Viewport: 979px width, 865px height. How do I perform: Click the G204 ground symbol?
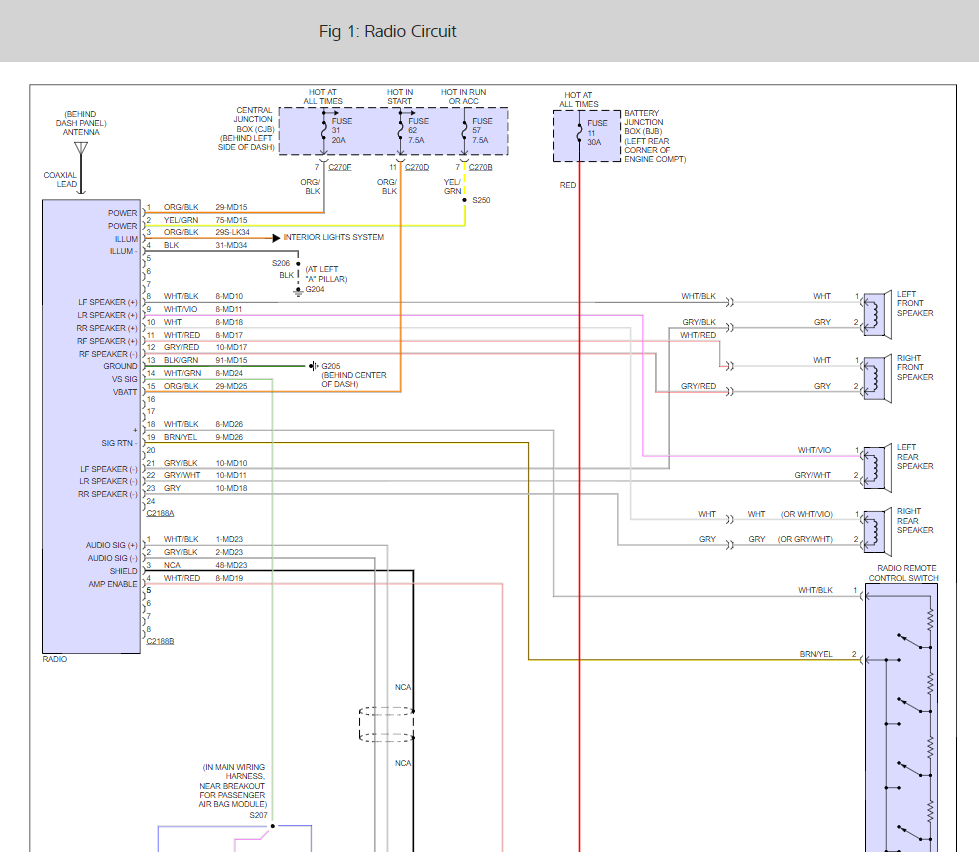pyautogui.click(x=297, y=291)
